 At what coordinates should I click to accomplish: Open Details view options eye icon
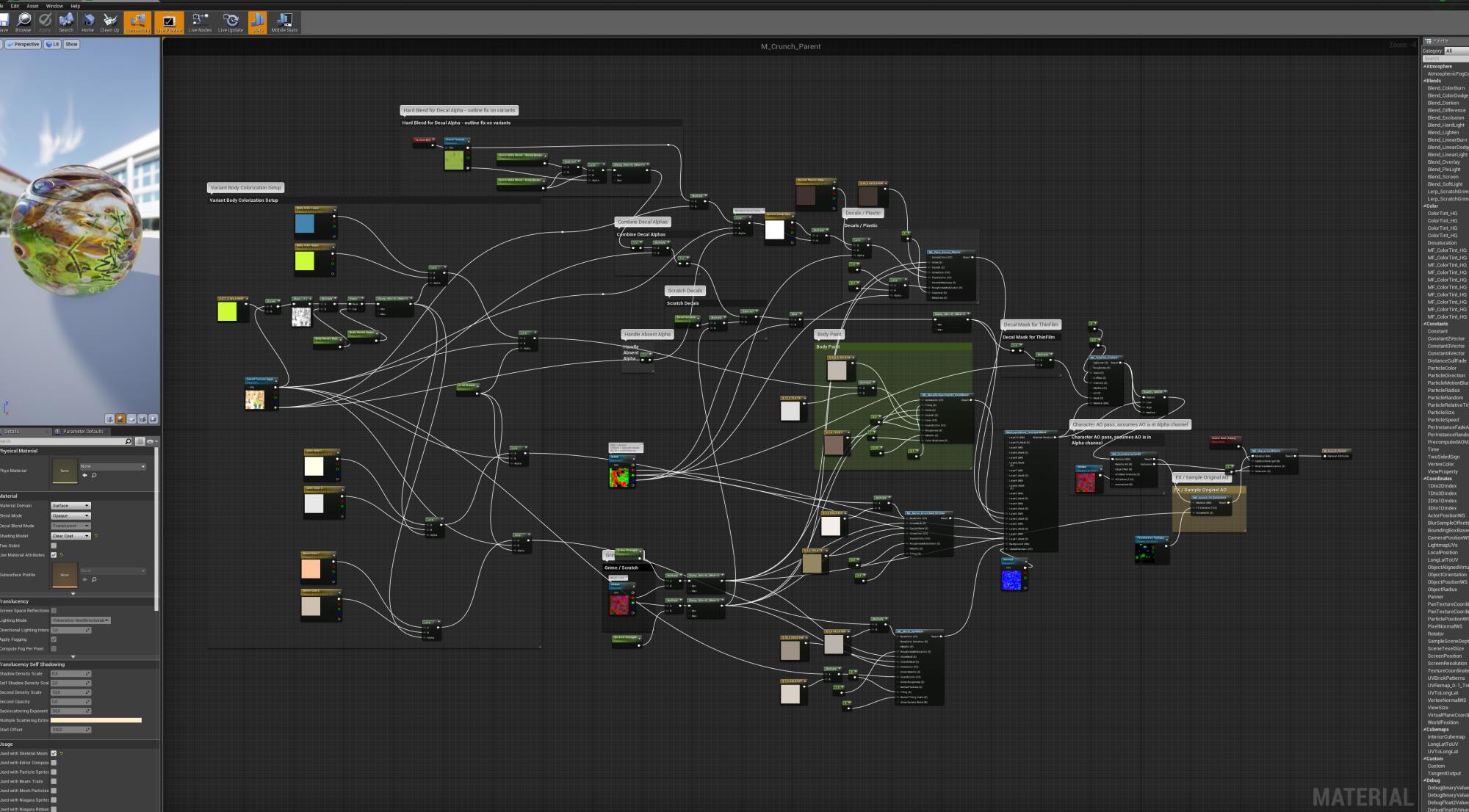151,441
